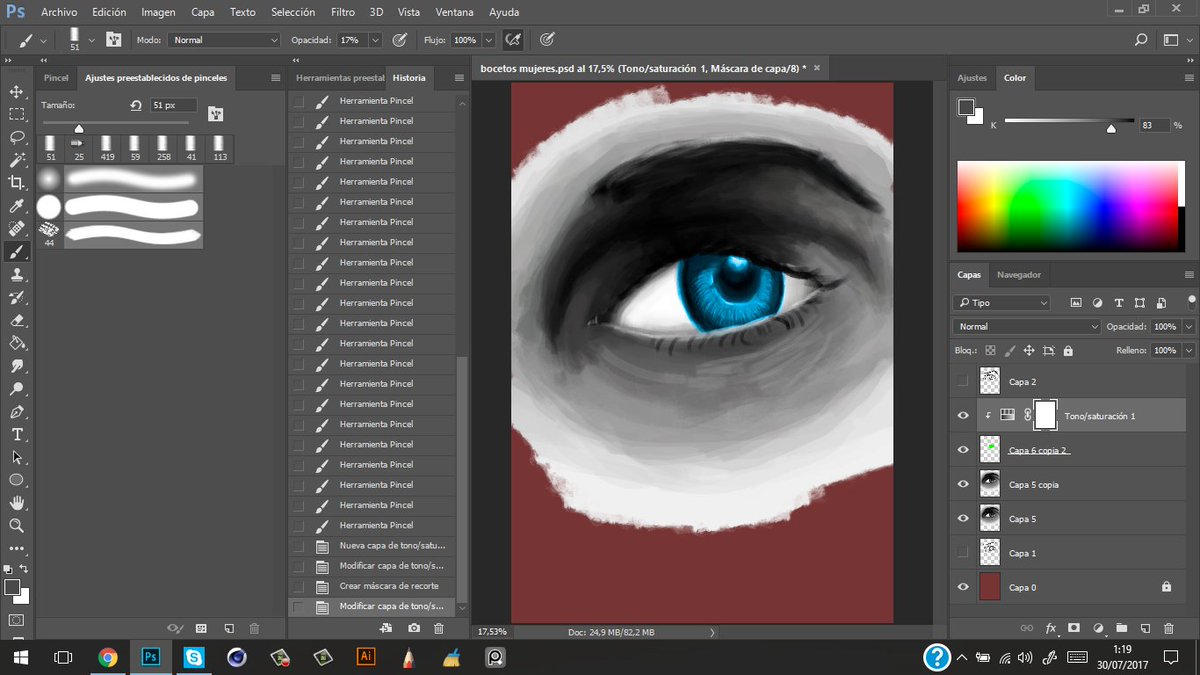Open the Archivo menu
1200x675 pixels.
[59, 12]
